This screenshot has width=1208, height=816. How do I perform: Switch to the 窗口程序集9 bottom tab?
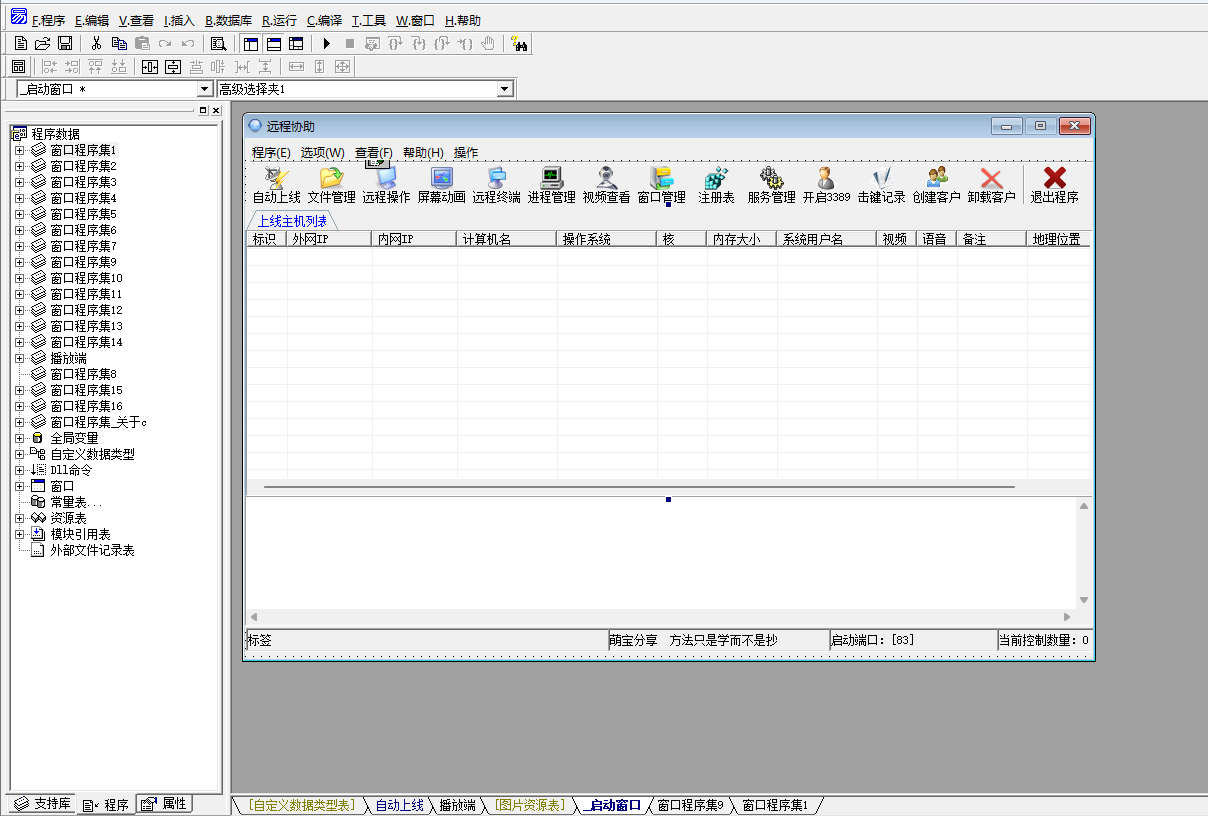pos(690,805)
